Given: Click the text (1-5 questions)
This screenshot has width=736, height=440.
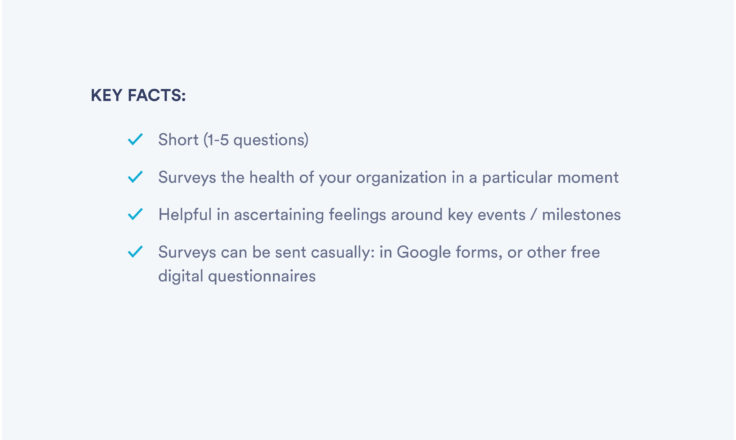Looking at the screenshot, I should (256, 140).
